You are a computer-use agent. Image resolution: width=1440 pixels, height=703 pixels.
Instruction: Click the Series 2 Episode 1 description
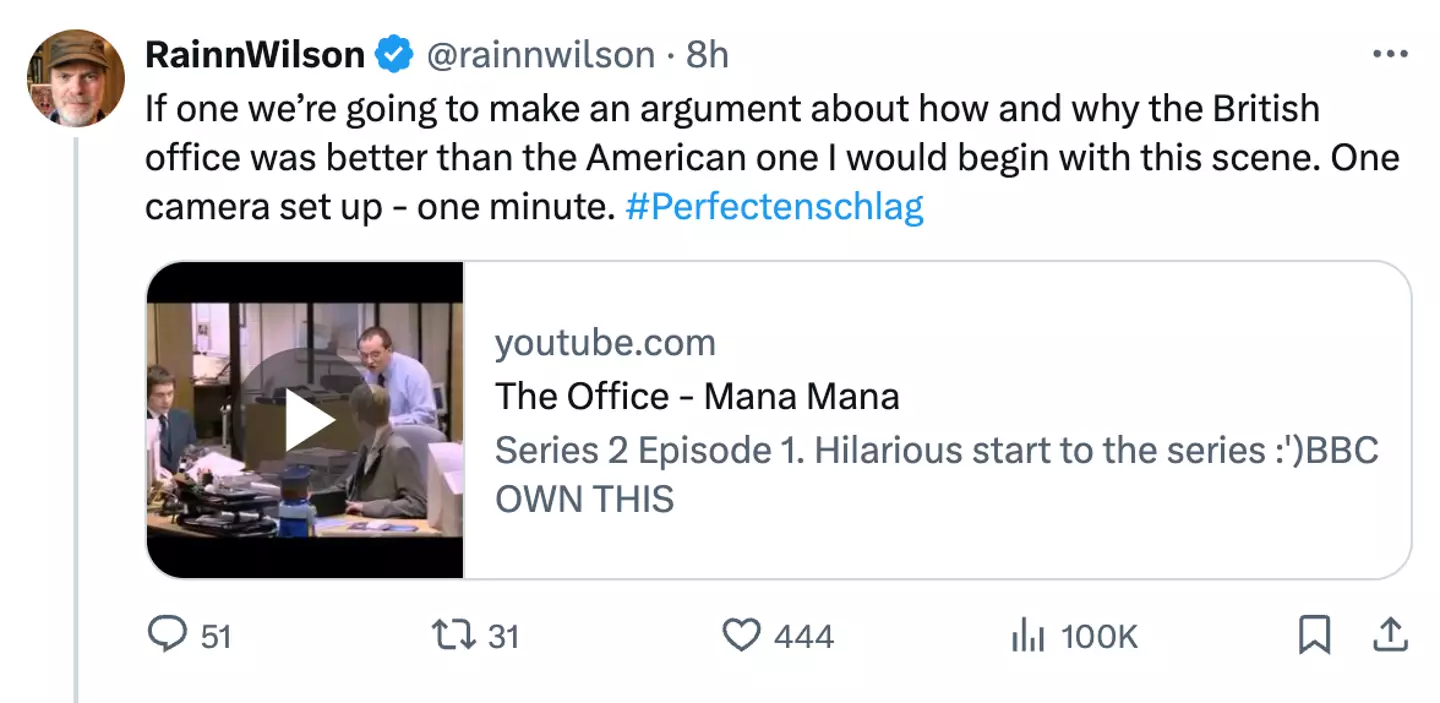[x=936, y=473]
